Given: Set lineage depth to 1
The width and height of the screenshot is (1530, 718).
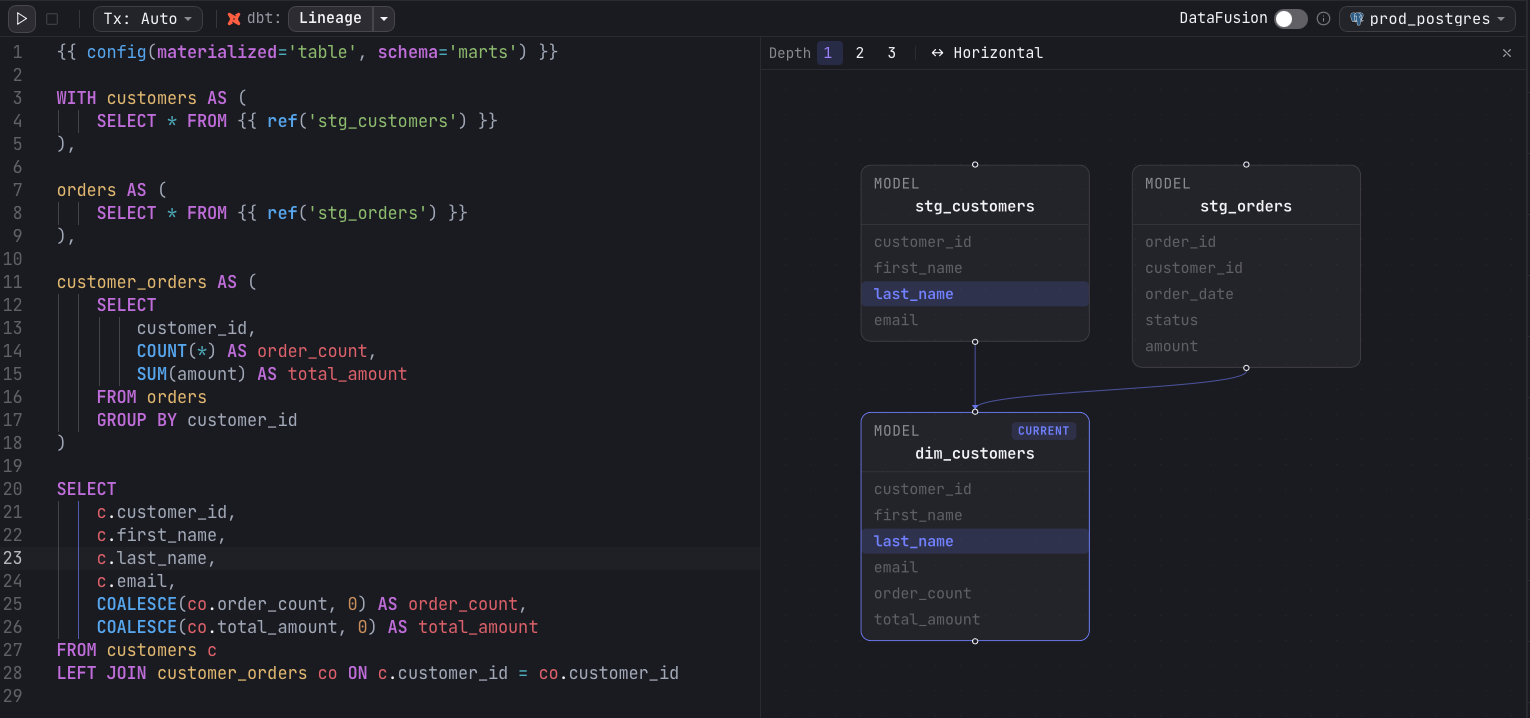Looking at the screenshot, I should tap(828, 53).
